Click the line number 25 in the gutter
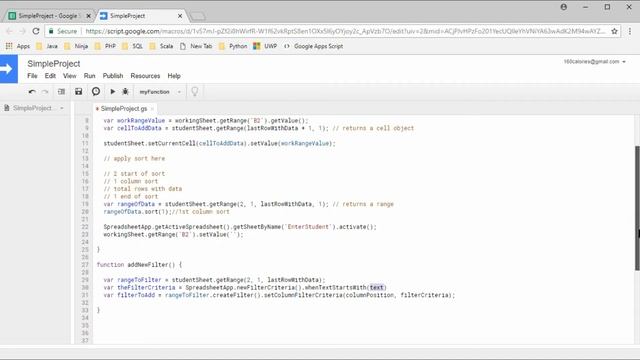This screenshot has width=640, height=360. [x=85, y=249]
